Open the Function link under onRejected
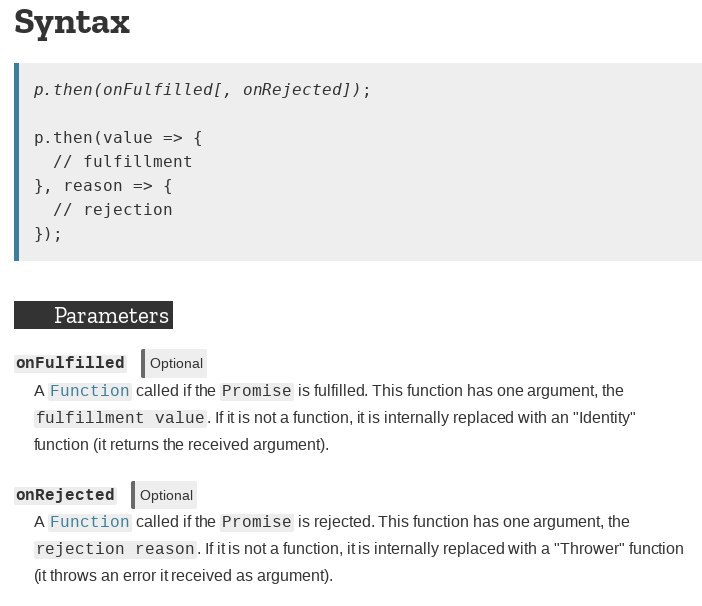This screenshot has width=702, height=606. (x=90, y=522)
